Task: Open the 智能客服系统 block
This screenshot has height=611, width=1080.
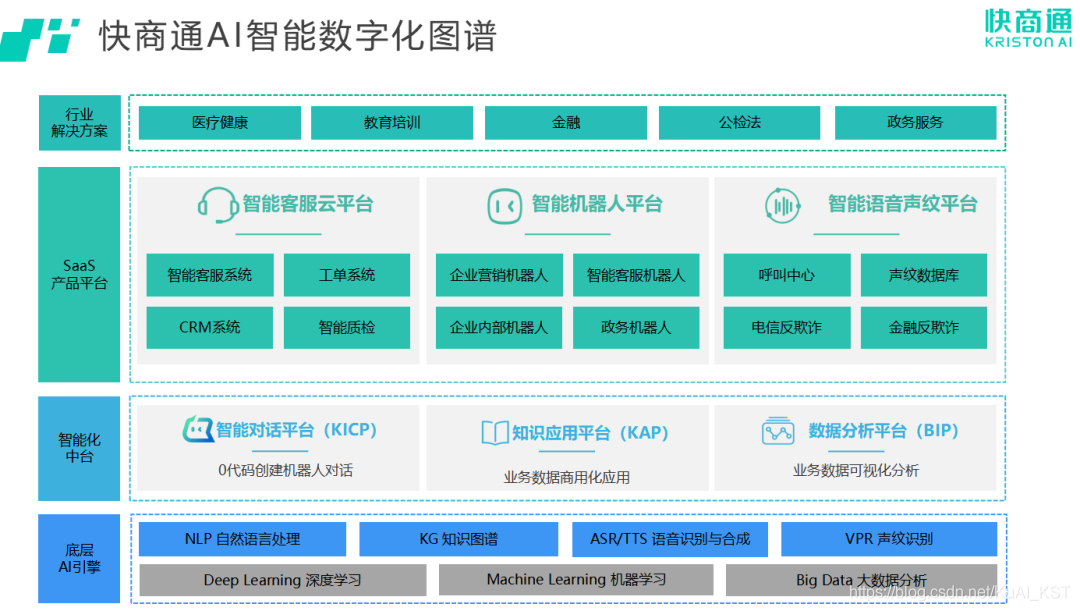Action: 209,275
